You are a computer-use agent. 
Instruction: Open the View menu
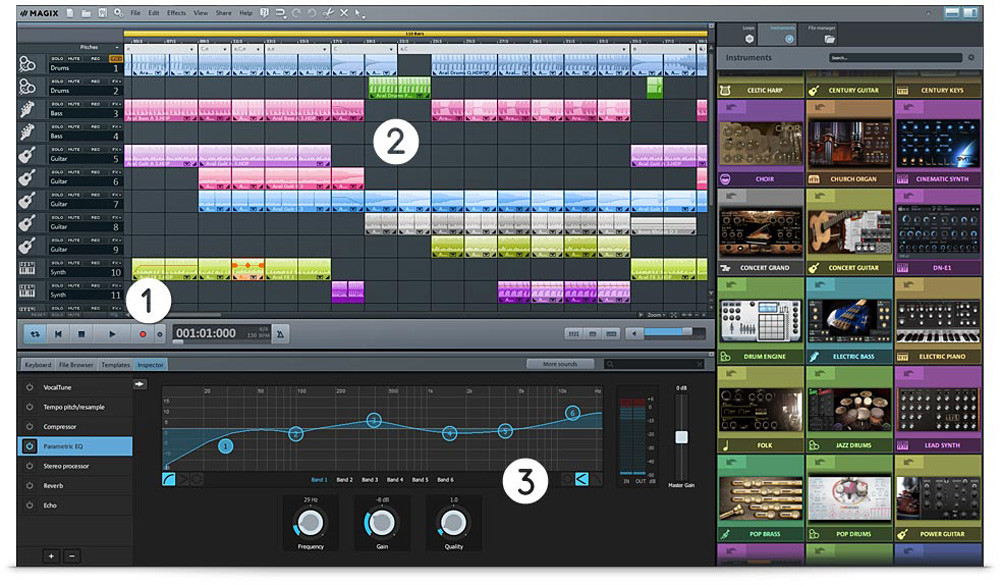tap(201, 13)
